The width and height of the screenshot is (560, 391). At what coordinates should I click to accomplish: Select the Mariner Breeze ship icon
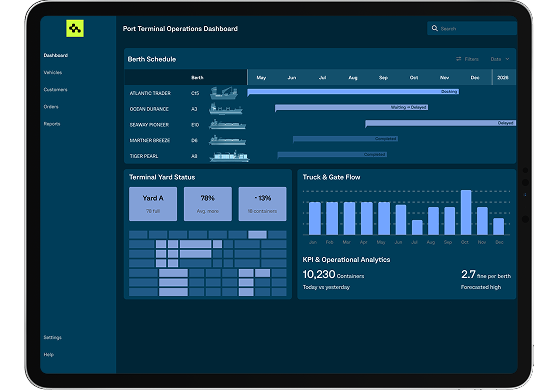(x=228, y=140)
